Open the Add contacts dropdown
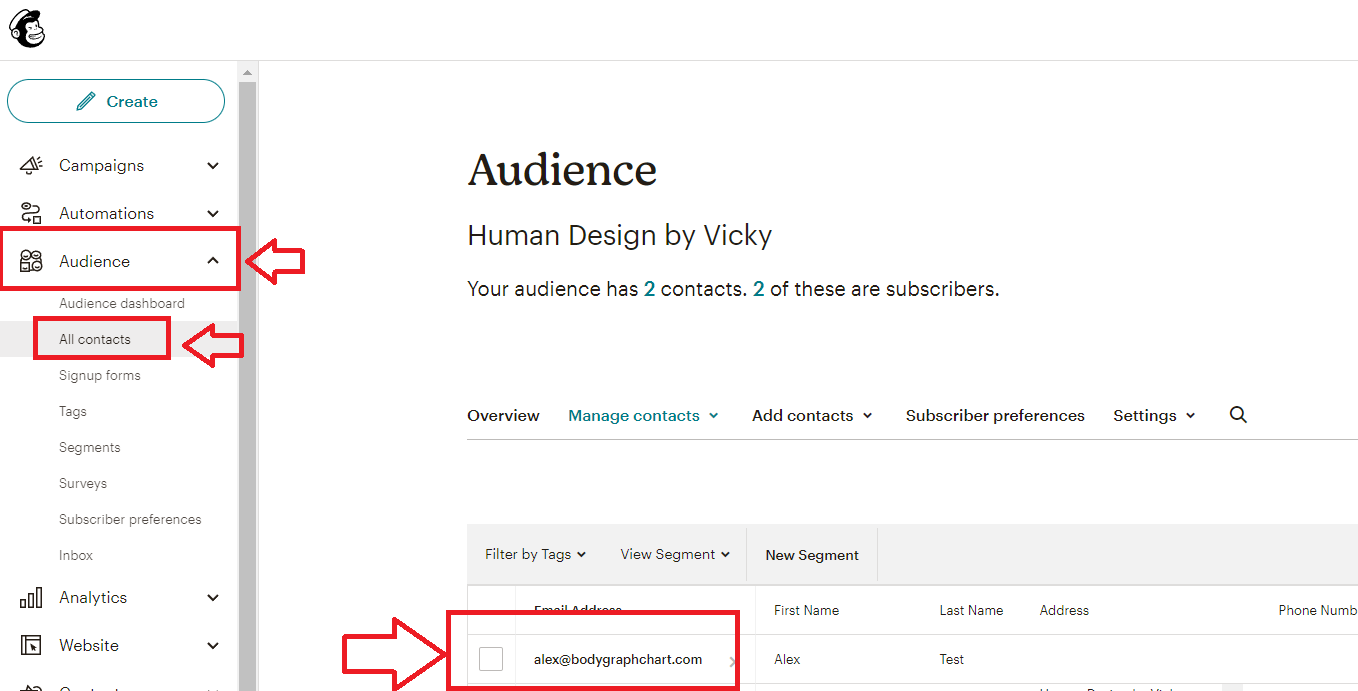 [812, 415]
